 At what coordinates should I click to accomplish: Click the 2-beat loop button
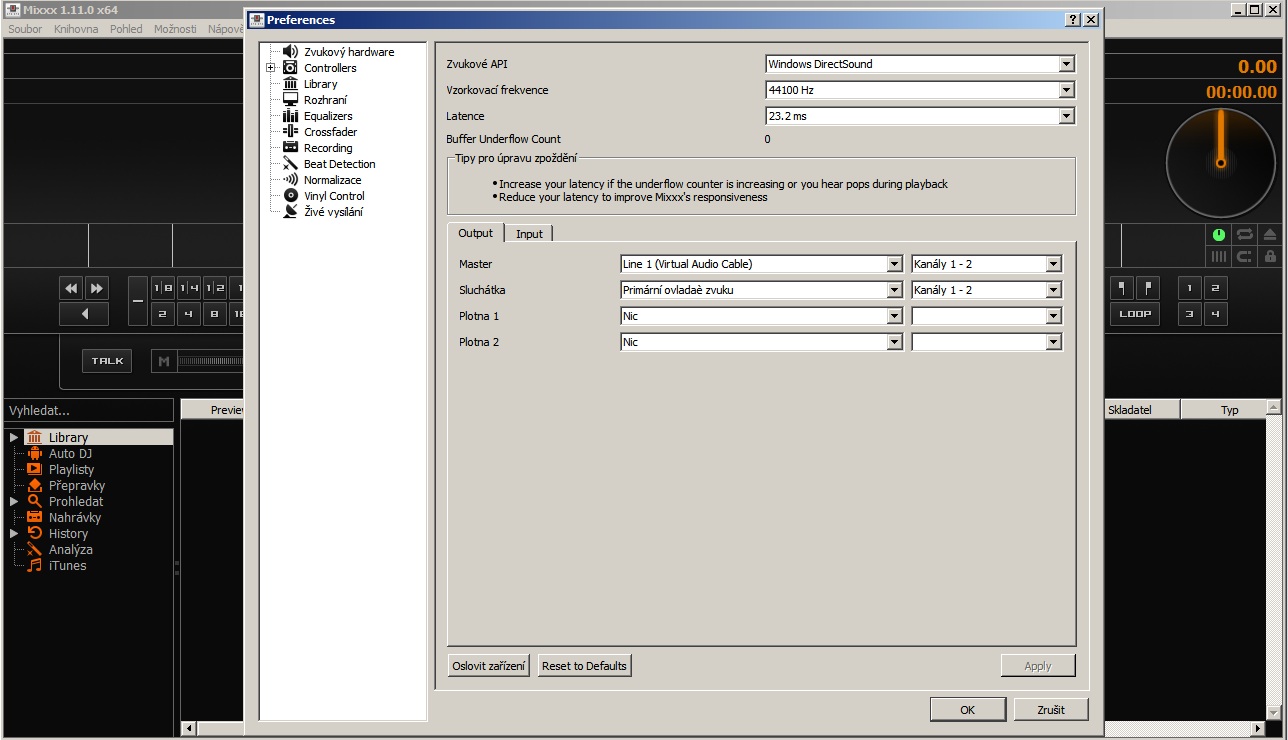(163, 314)
